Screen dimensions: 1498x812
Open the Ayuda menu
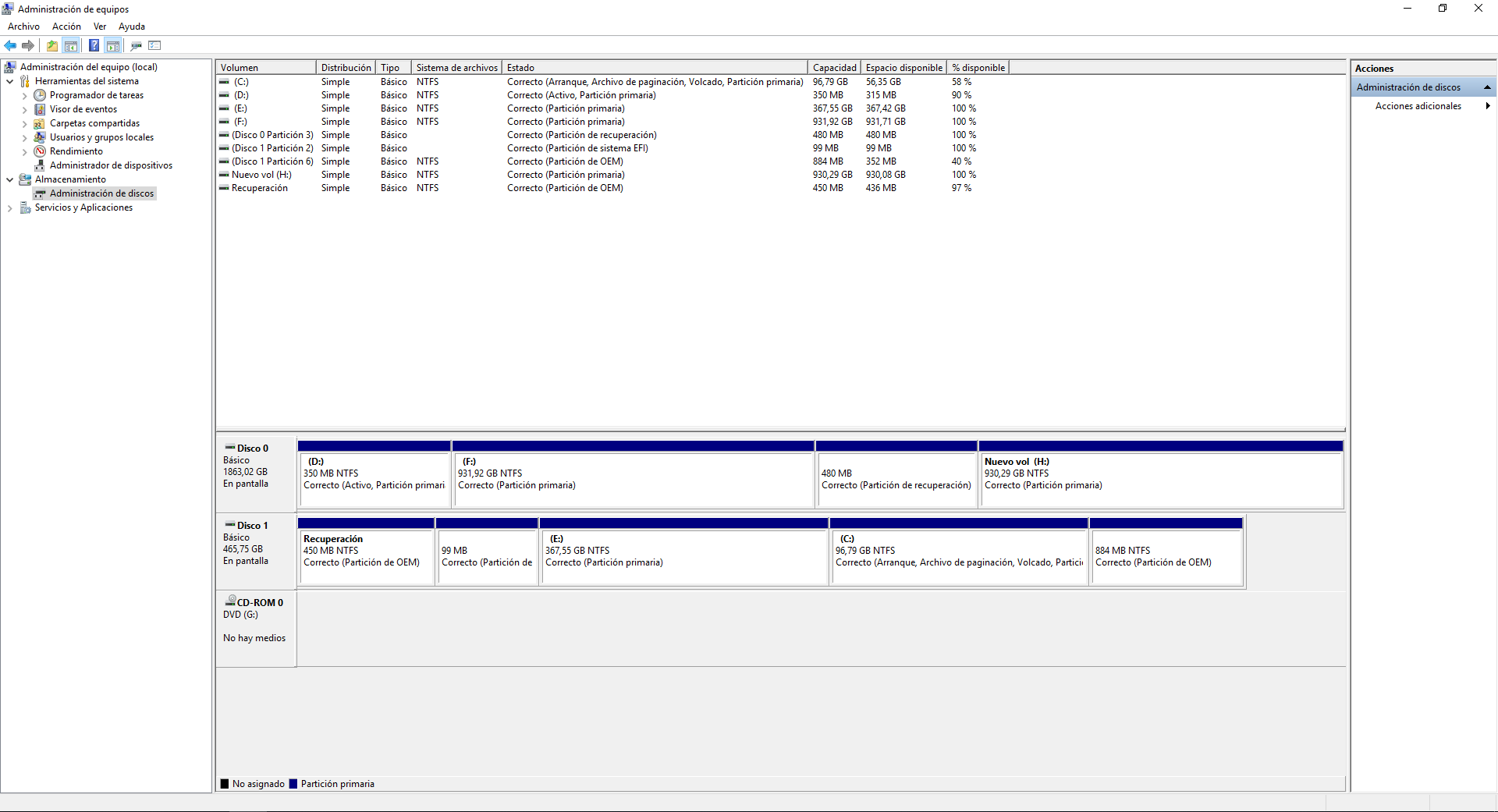pos(131,27)
